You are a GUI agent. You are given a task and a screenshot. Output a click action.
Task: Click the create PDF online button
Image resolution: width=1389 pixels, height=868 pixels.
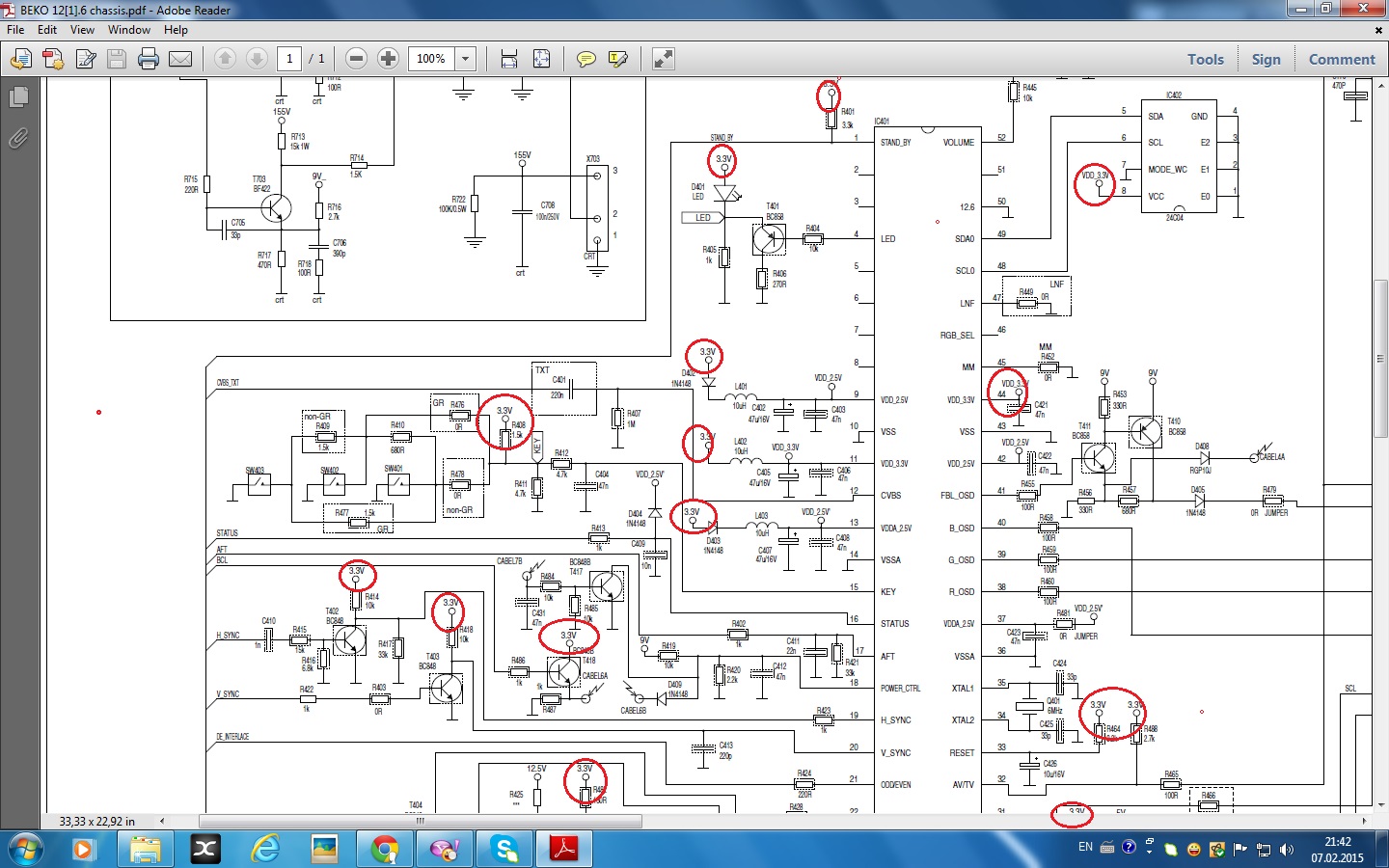(53, 59)
